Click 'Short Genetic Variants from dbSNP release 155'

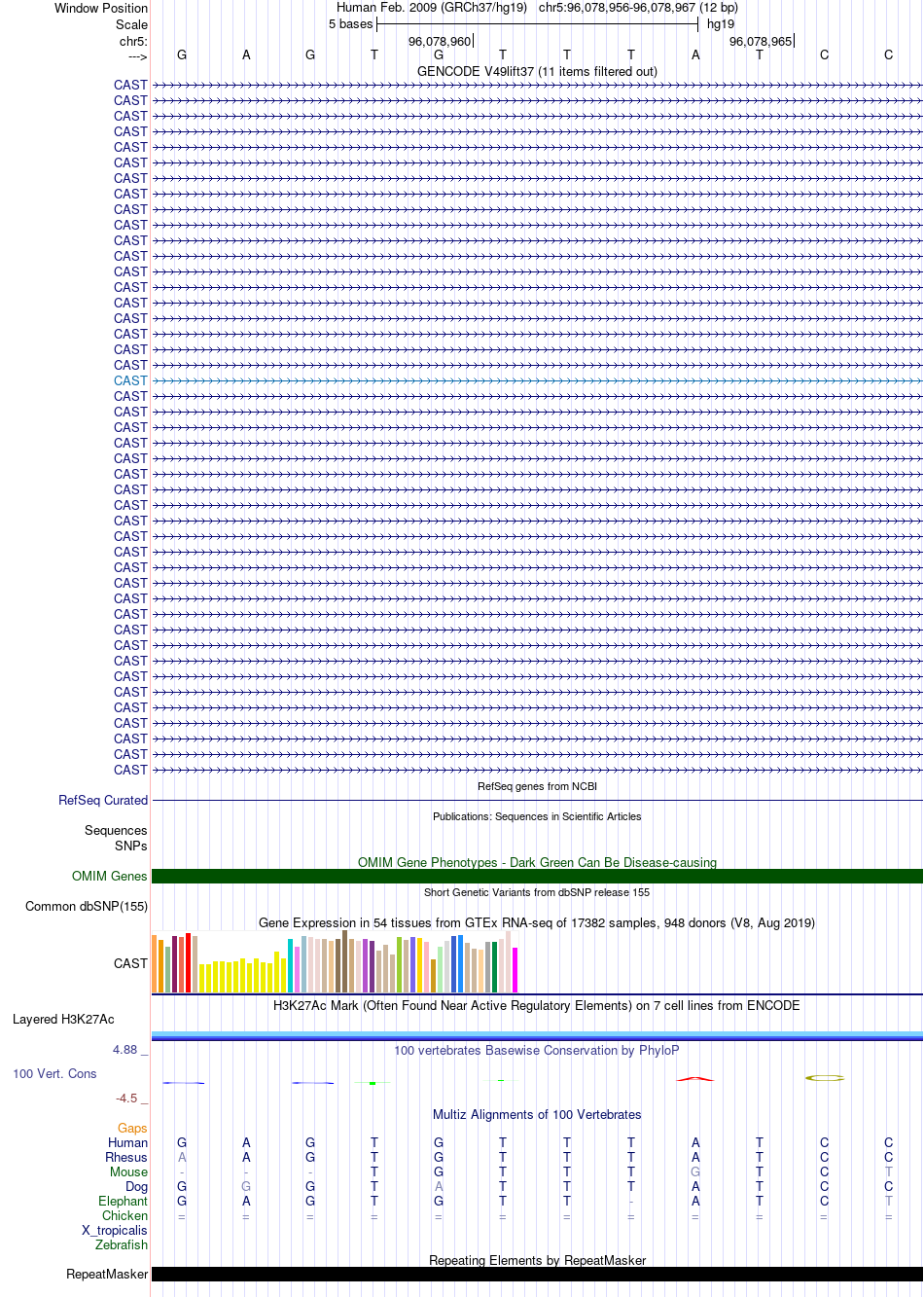[x=537, y=892]
